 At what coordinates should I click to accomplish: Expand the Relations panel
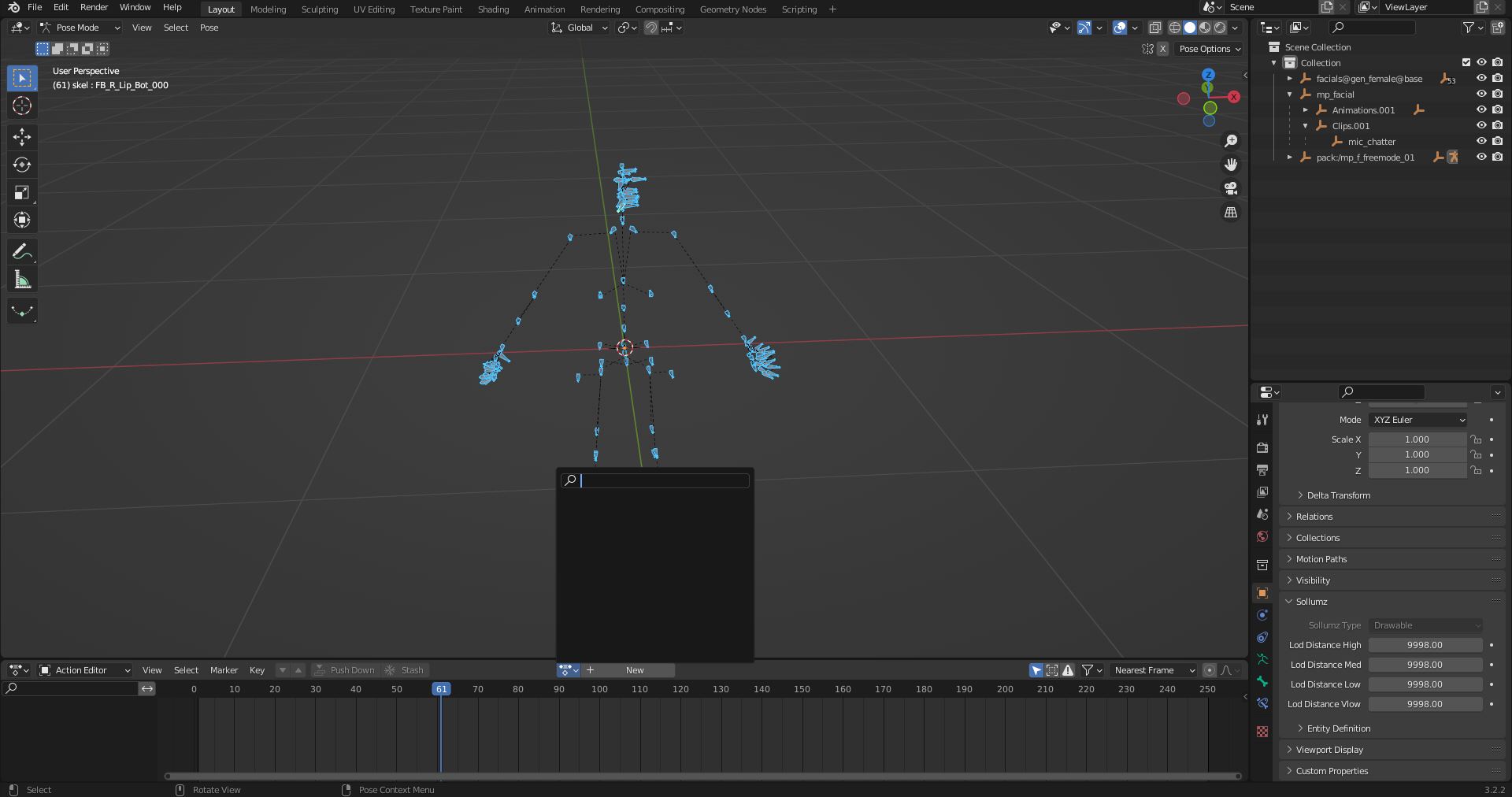tap(1314, 517)
